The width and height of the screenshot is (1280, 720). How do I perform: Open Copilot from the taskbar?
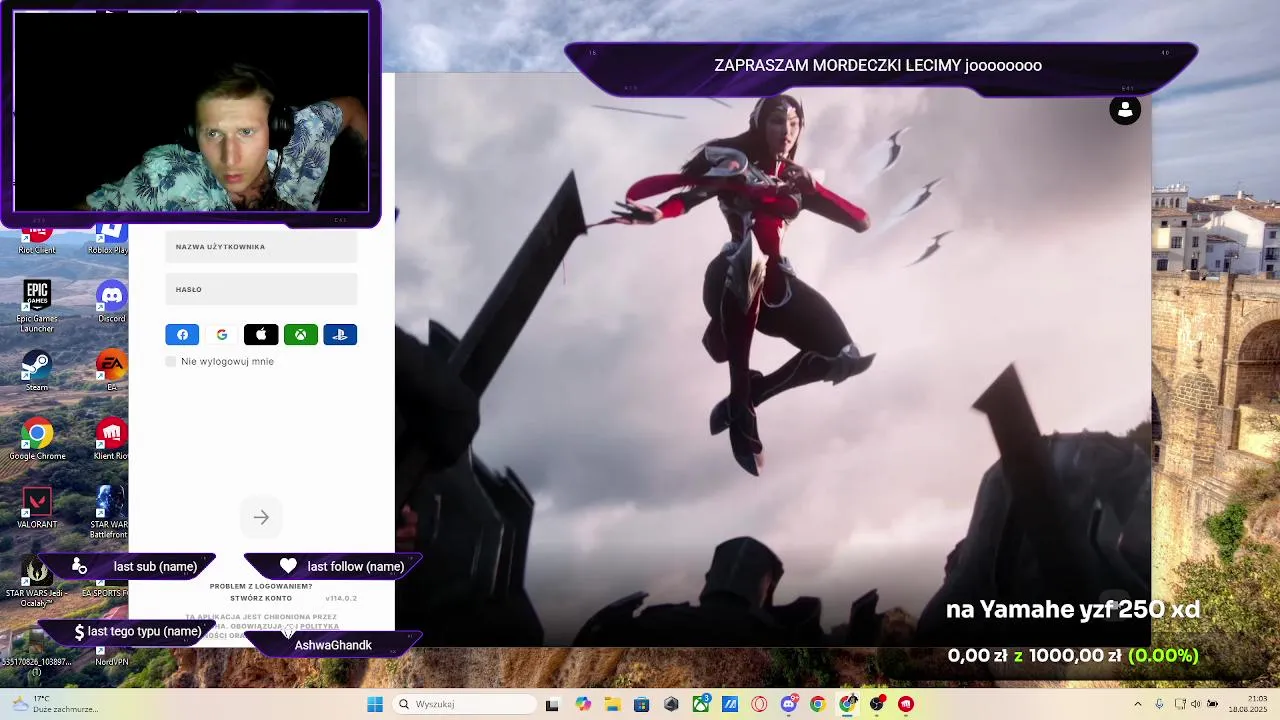(x=583, y=704)
